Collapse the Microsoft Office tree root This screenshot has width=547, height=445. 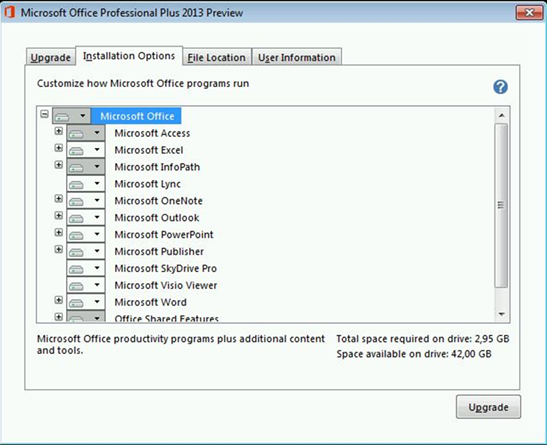pos(44,114)
